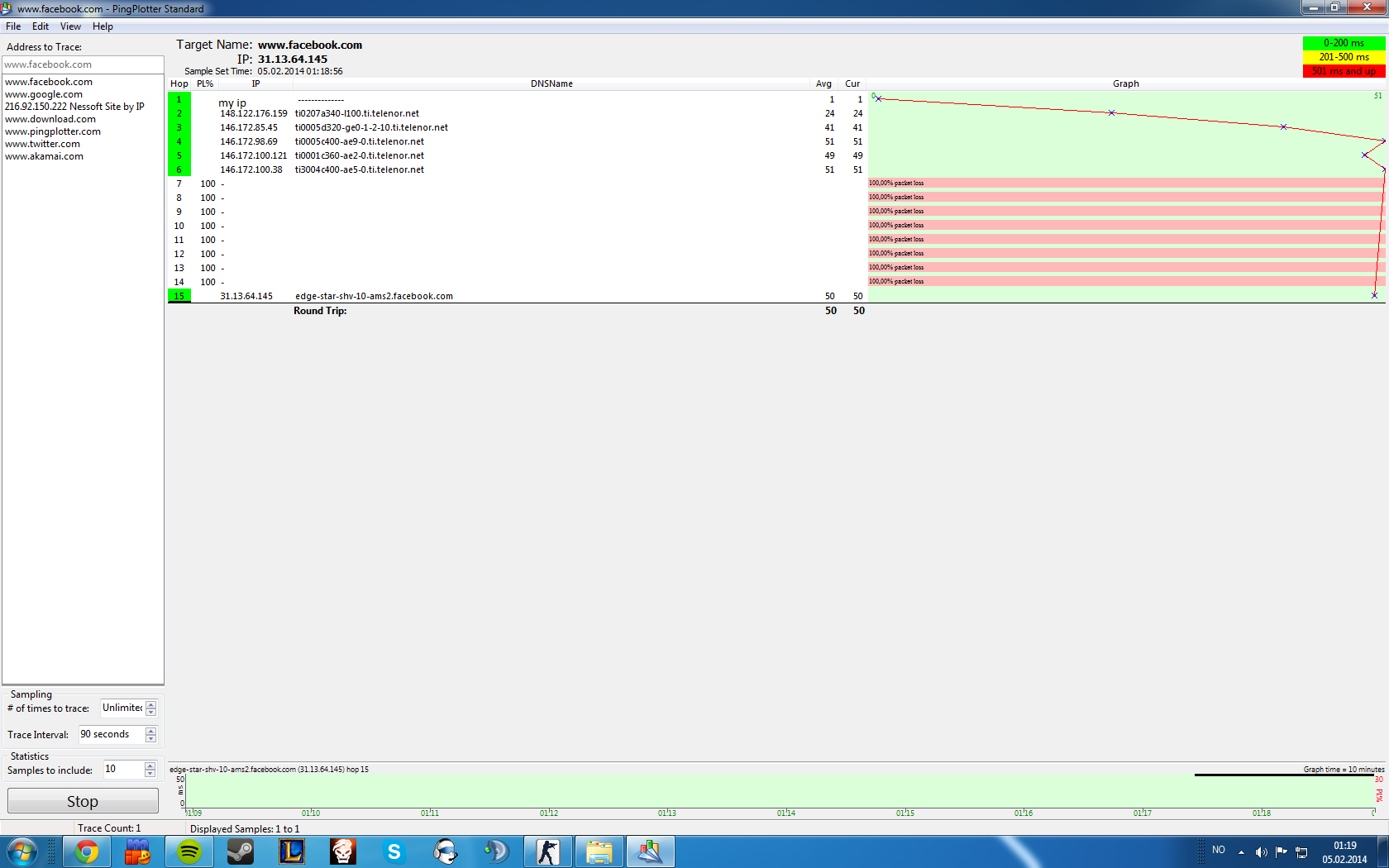Open Steam from the taskbar
Viewport: 1389px width, 868px height.
tap(241, 851)
